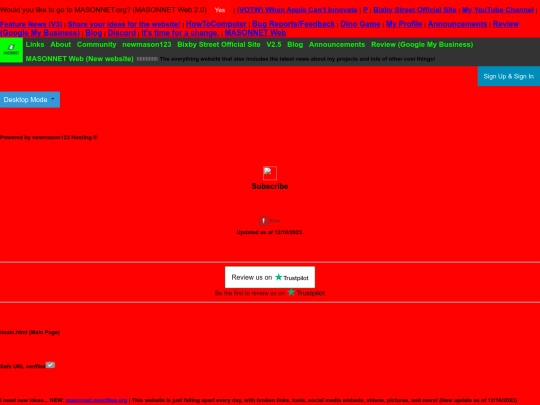Open the purple 'P' link
Image resolution: width=540 pixels, height=405 pixels.
pyautogui.click(x=365, y=10)
